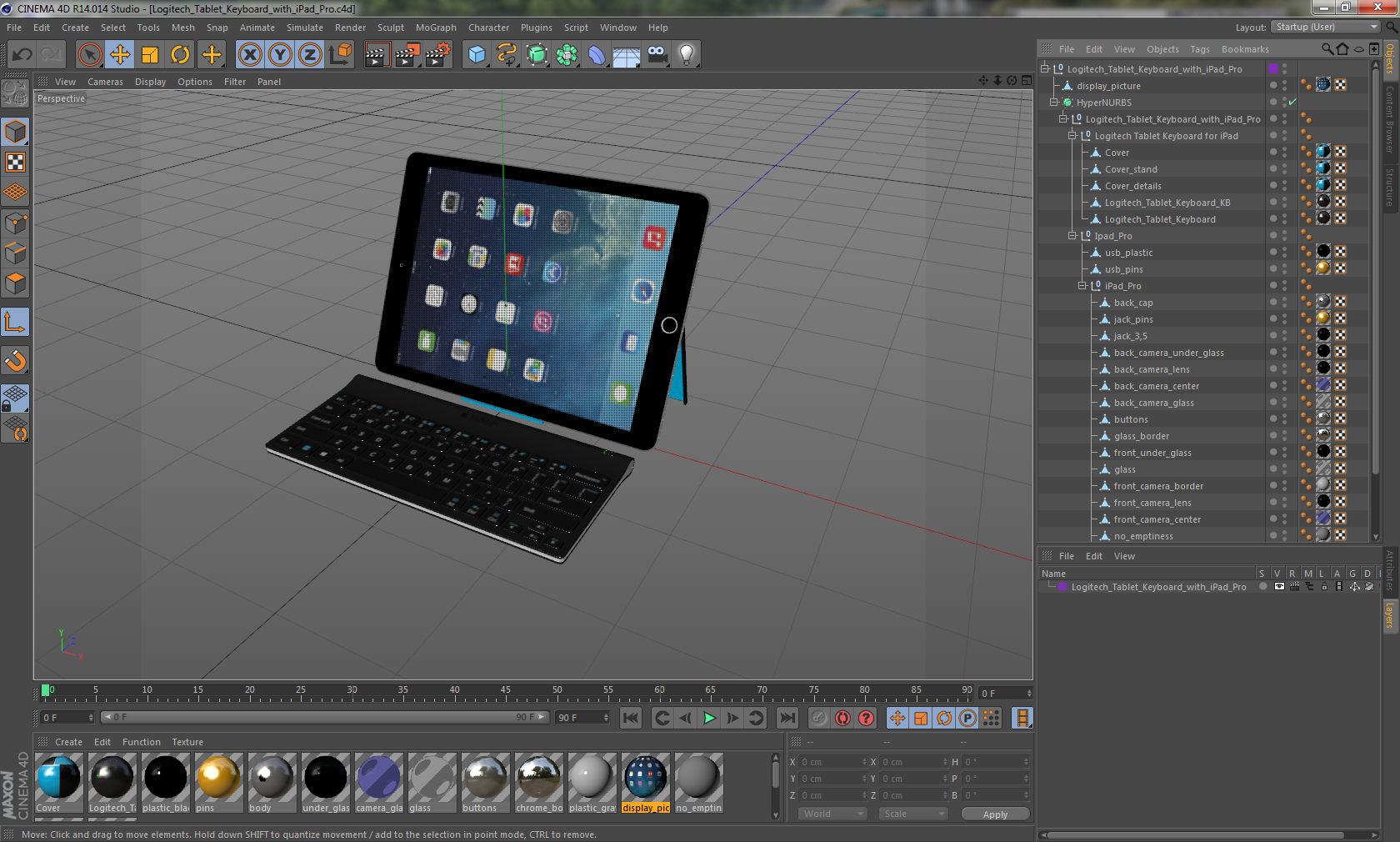Select the display_pic material thumbnail
Viewport: 1400px width, 842px height.
[646, 783]
